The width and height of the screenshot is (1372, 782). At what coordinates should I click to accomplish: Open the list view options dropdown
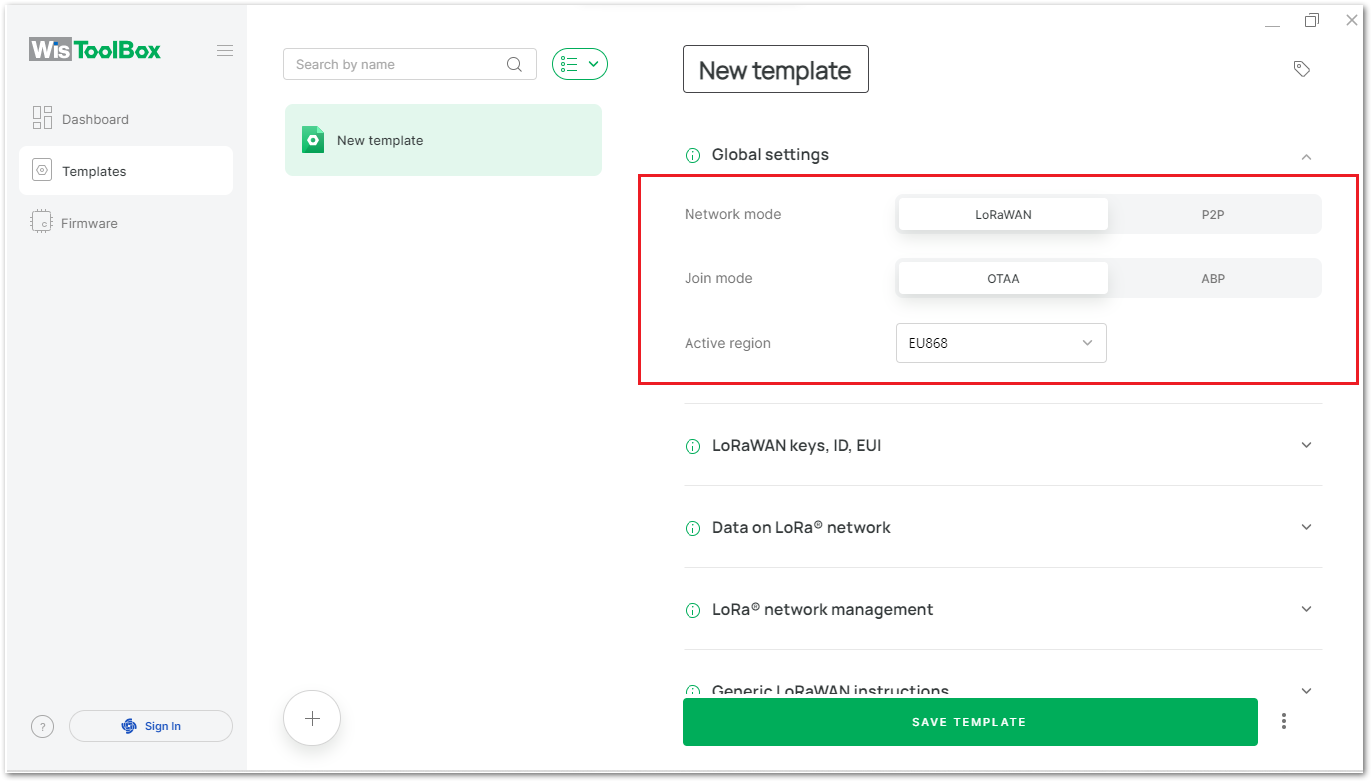coord(580,64)
